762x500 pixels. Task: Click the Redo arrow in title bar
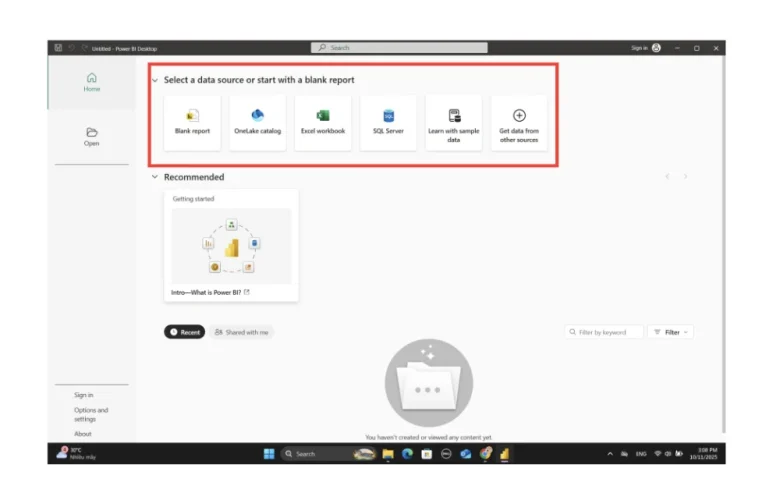[85, 48]
